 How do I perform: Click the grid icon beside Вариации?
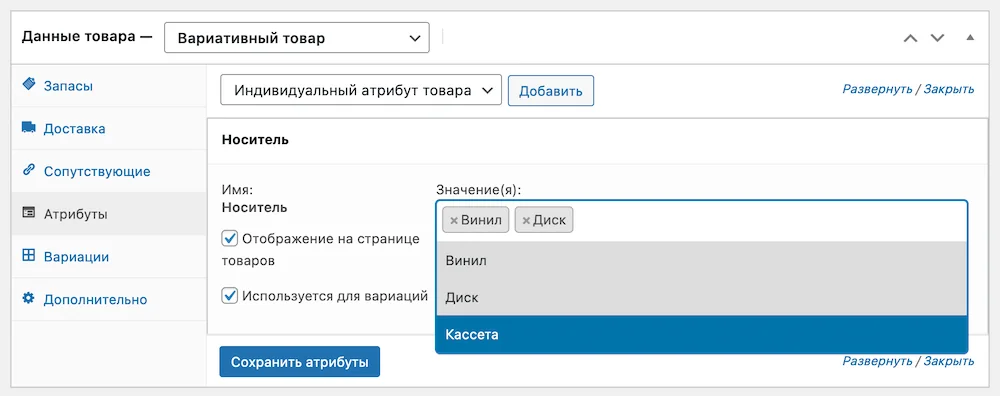coord(29,256)
